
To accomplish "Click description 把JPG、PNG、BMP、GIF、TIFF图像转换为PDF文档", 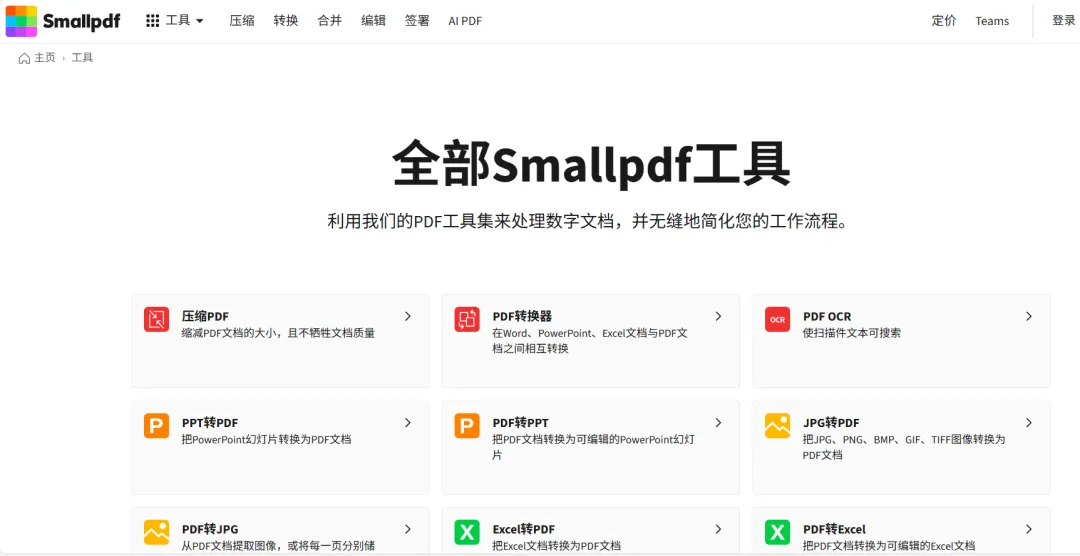I will tap(904, 447).
